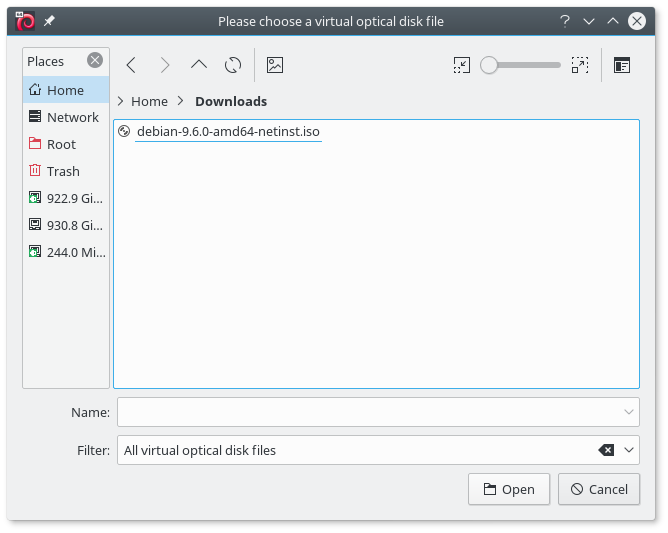Screen dimensions: 668x533
Task: Go back using the back arrow
Action: 131,65
